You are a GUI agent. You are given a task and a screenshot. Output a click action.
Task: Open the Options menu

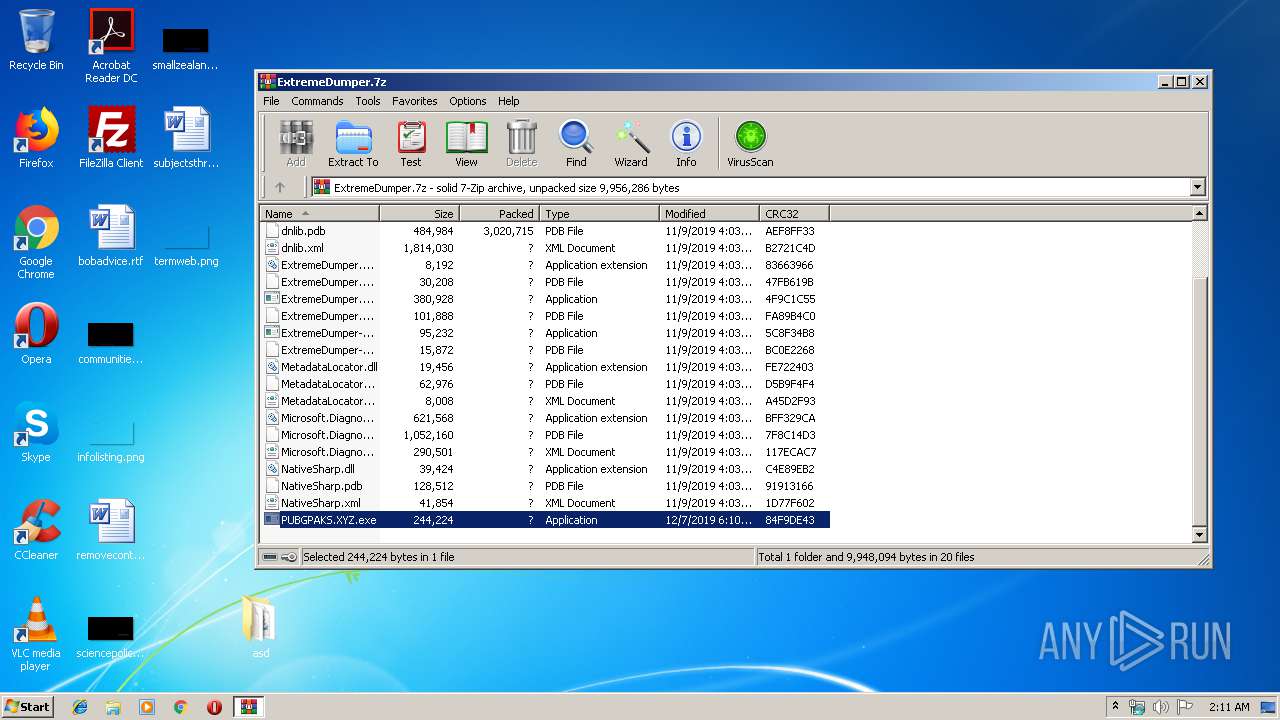(x=467, y=101)
